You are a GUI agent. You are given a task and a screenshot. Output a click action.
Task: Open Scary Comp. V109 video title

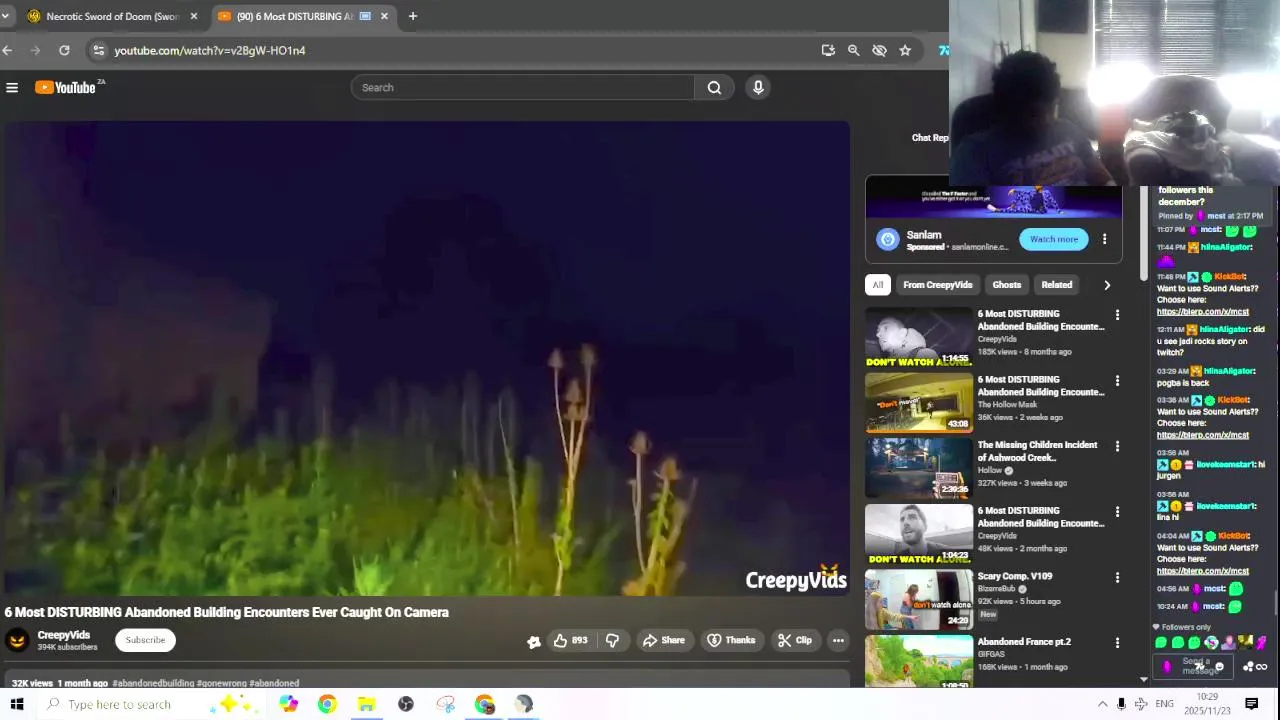(1014, 576)
